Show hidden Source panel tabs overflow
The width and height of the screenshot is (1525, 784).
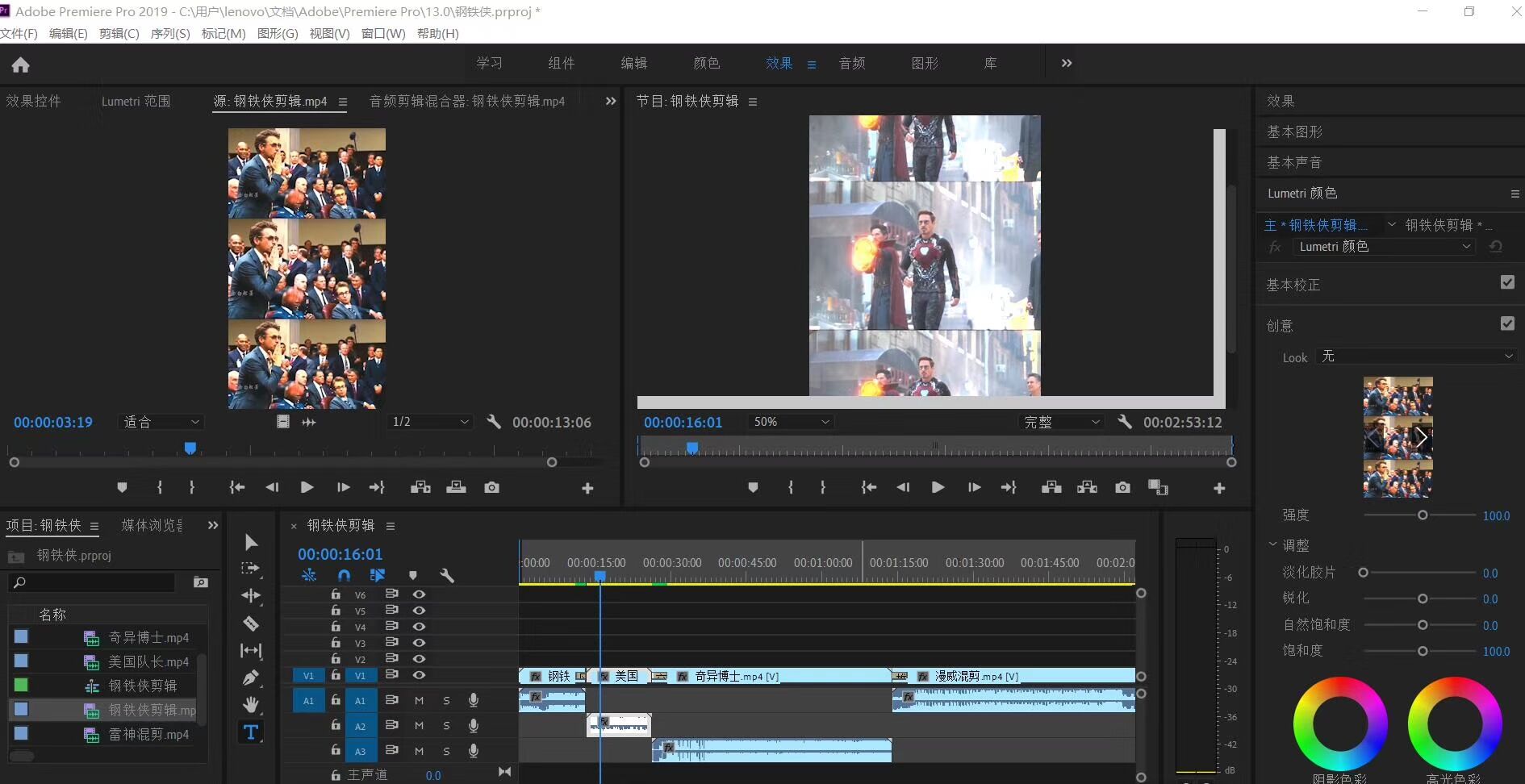pos(611,101)
